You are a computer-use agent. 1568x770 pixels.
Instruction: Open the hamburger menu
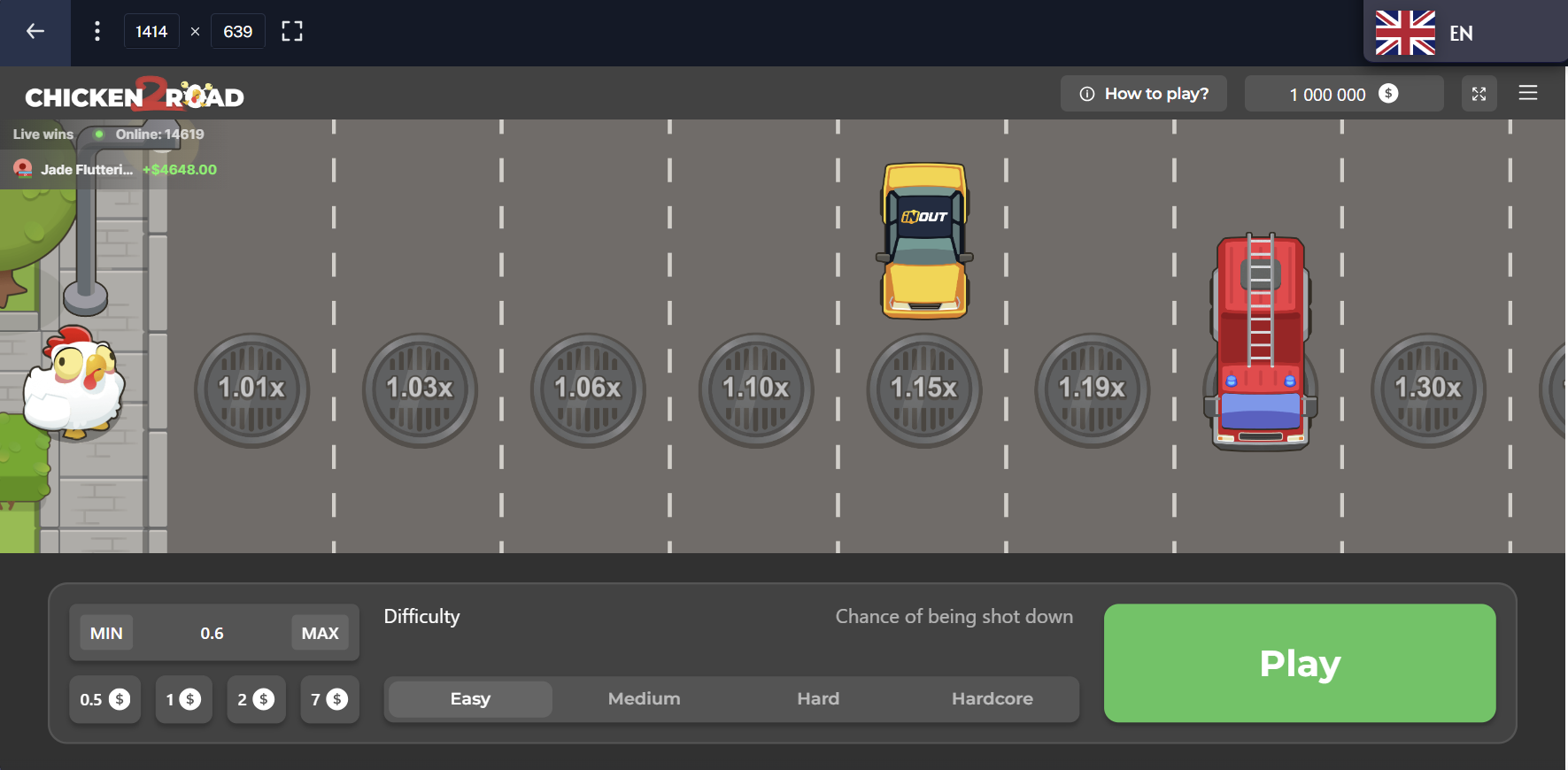click(x=1528, y=94)
